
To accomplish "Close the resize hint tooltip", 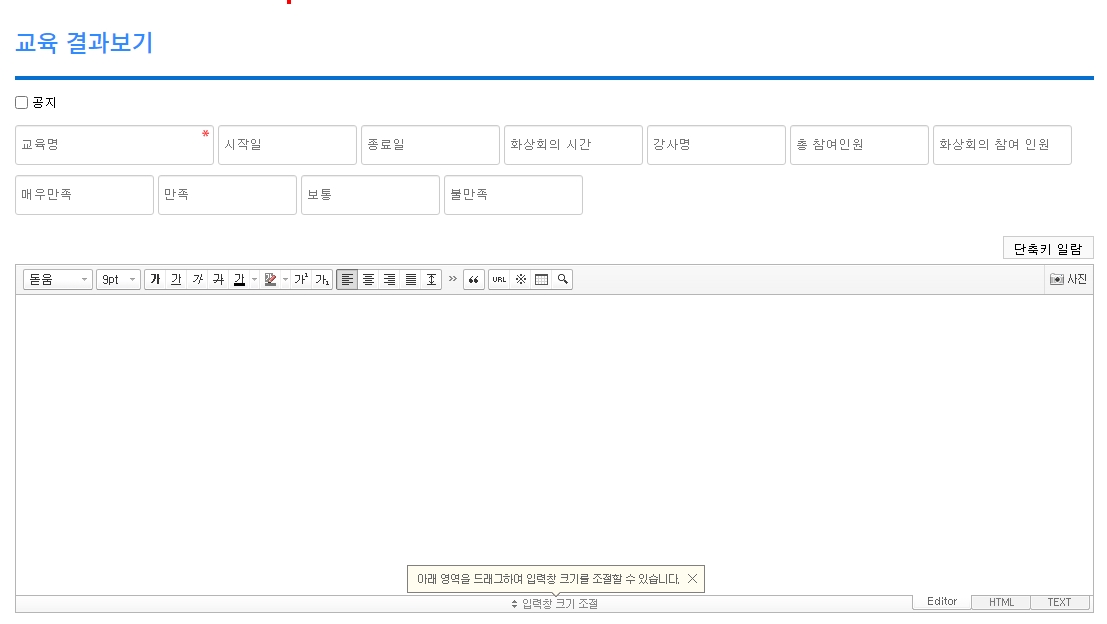I will tap(692, 579).
